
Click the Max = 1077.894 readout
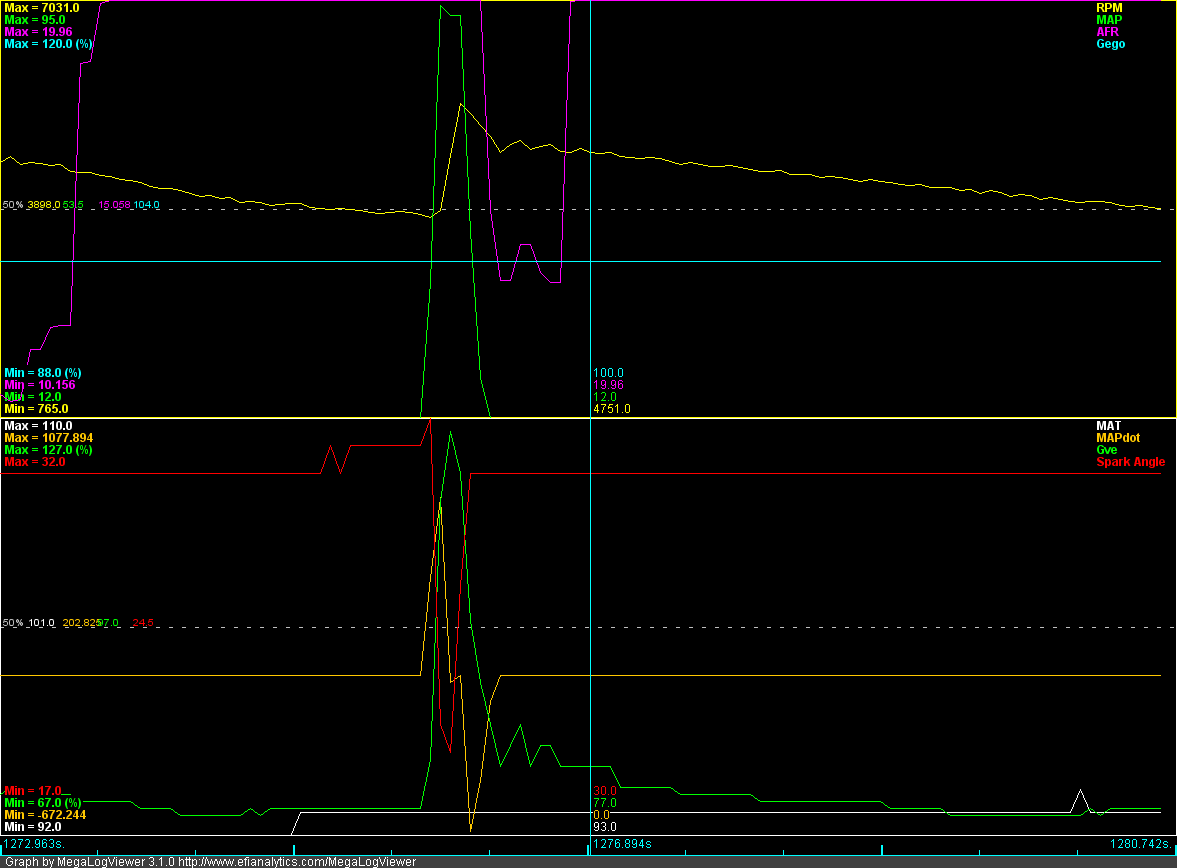click(x=49, y=439)
